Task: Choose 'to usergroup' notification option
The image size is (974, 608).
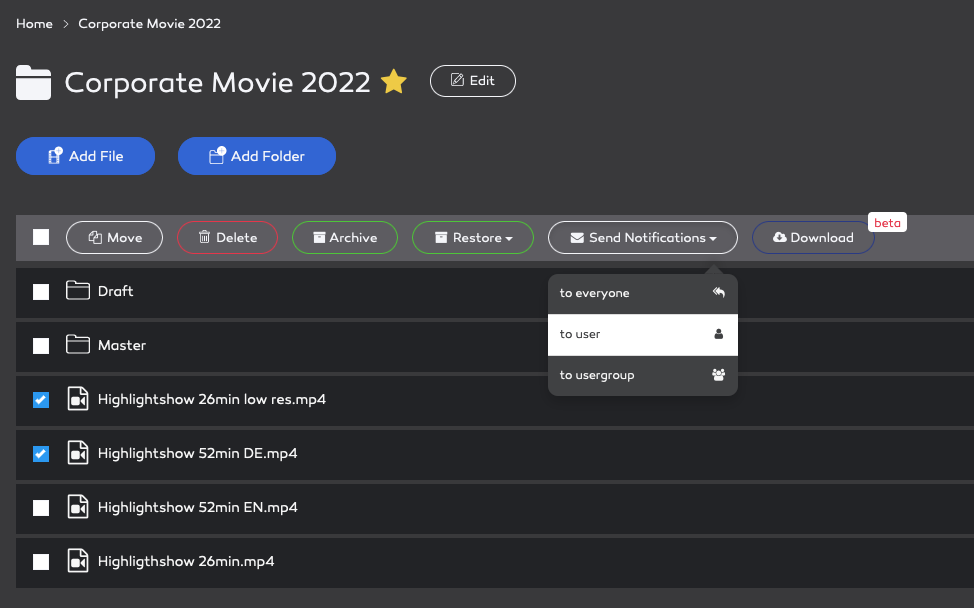Action: (x=643, y=376)
